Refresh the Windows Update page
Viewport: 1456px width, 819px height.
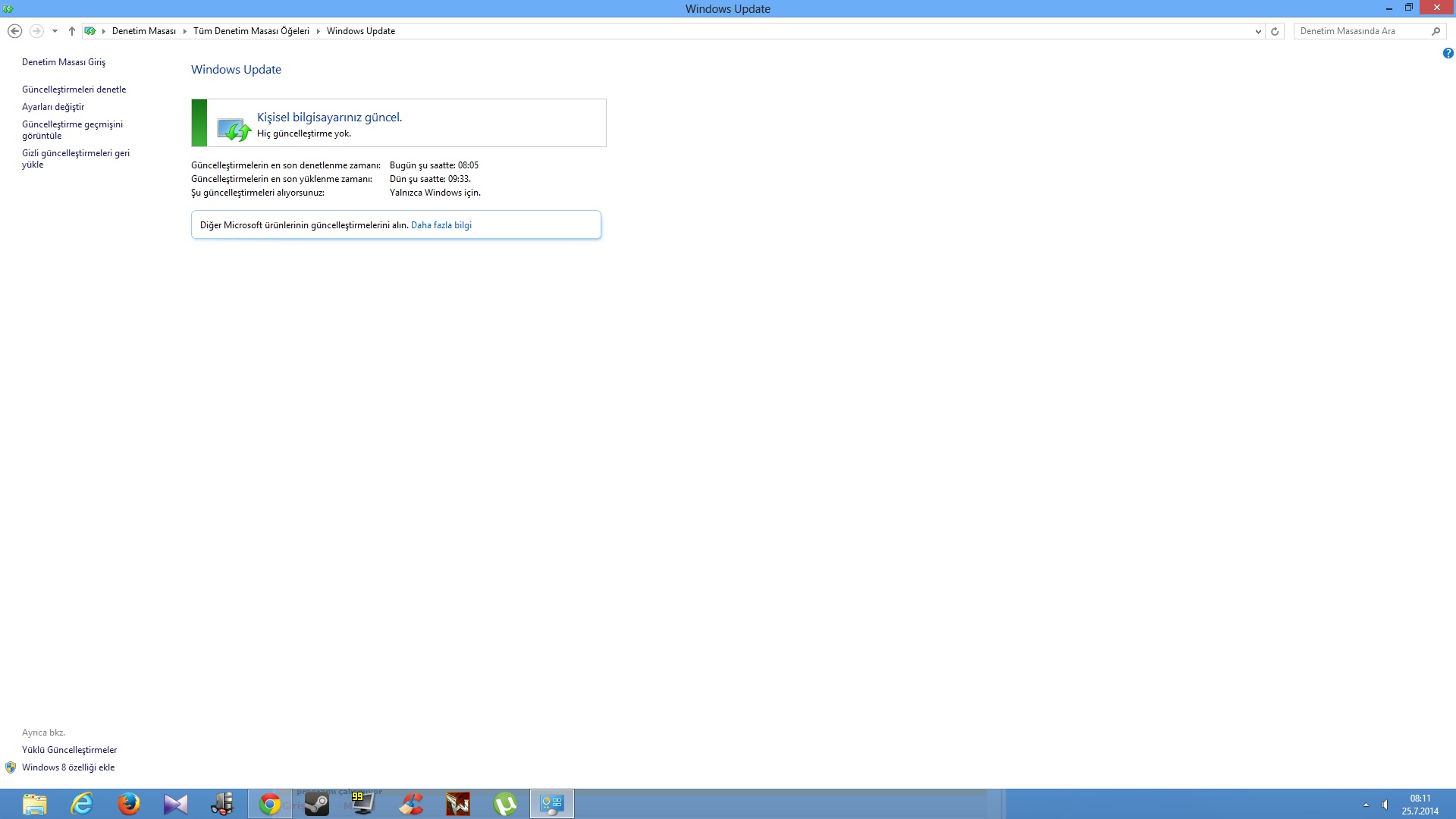(1275, 31)
